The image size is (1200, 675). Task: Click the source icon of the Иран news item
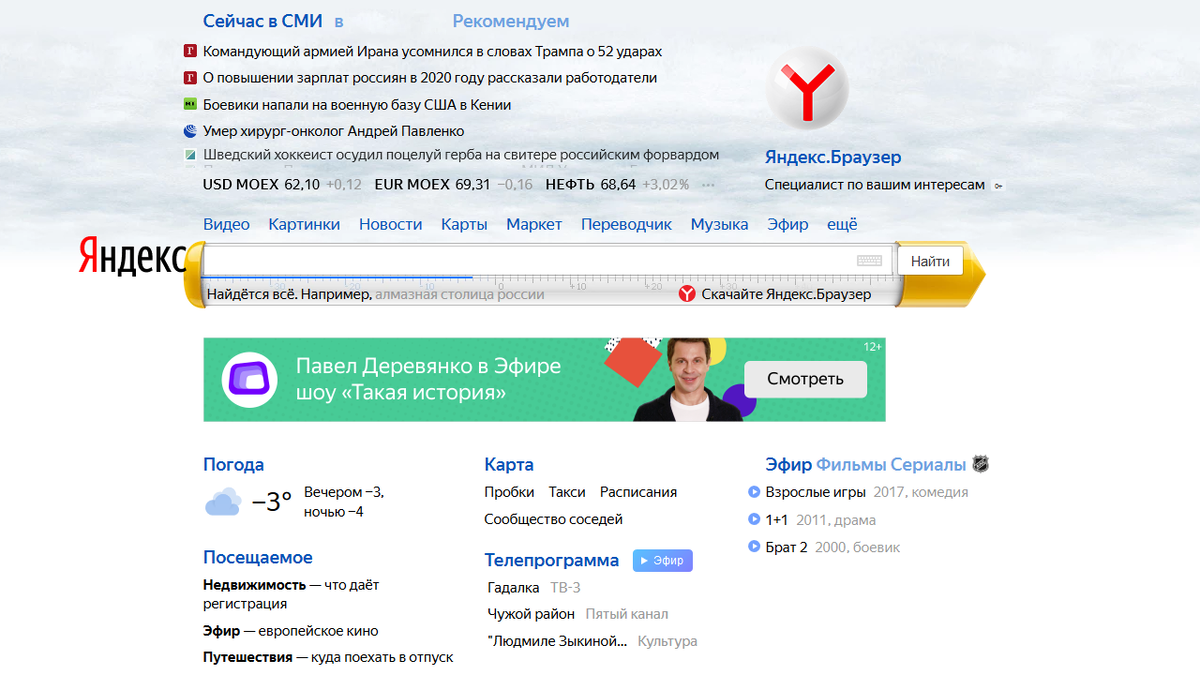(x=190, y=51)
